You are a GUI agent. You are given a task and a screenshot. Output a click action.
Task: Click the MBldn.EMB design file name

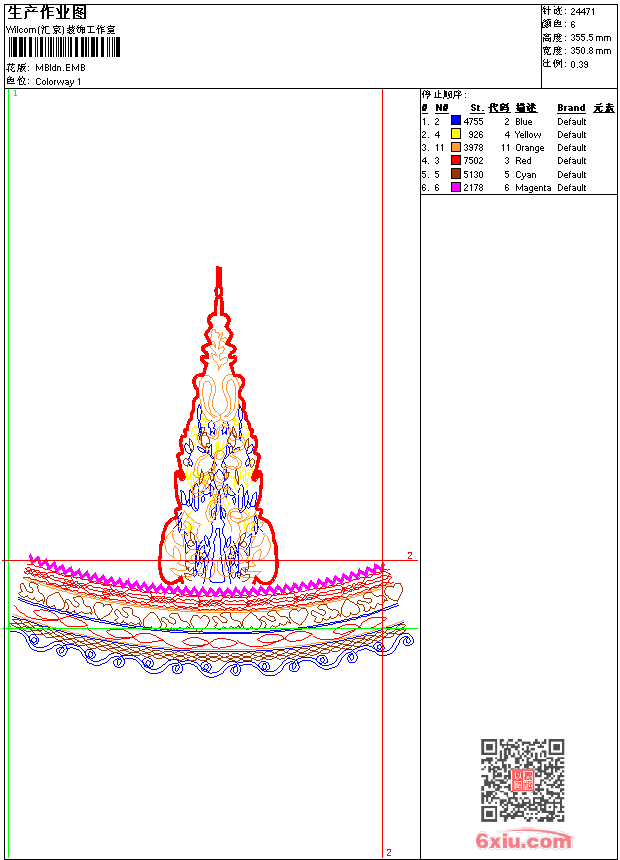click(60, 68)
